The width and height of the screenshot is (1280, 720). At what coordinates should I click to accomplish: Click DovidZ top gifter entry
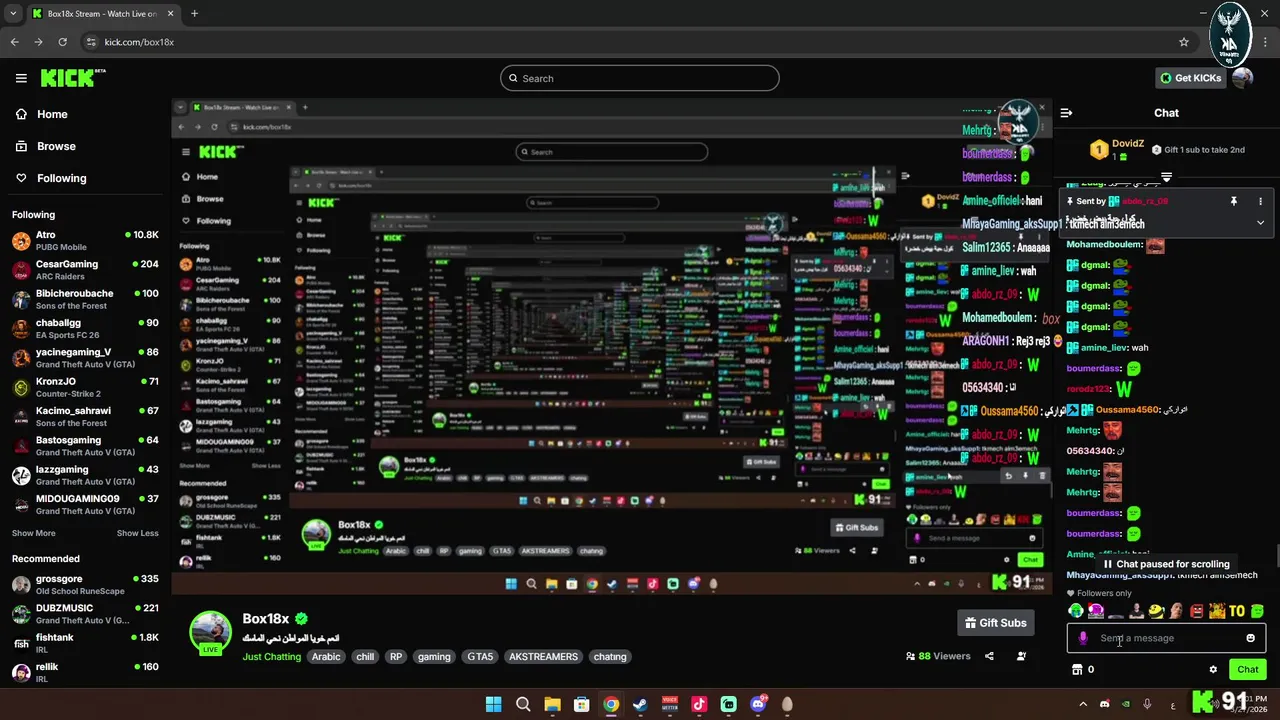click(x=1117, y=150)
